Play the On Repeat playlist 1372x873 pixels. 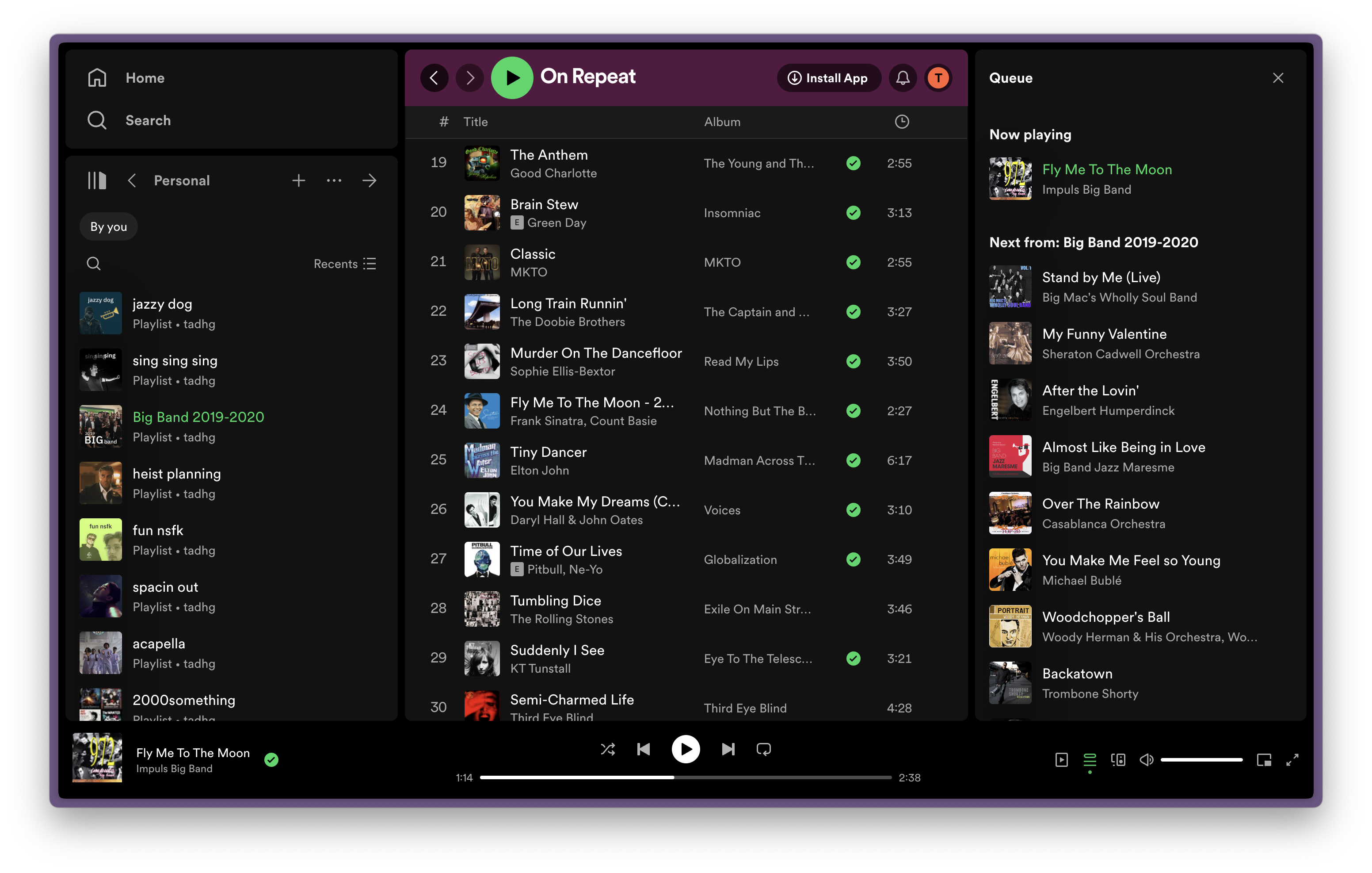[x=512, y=77]
